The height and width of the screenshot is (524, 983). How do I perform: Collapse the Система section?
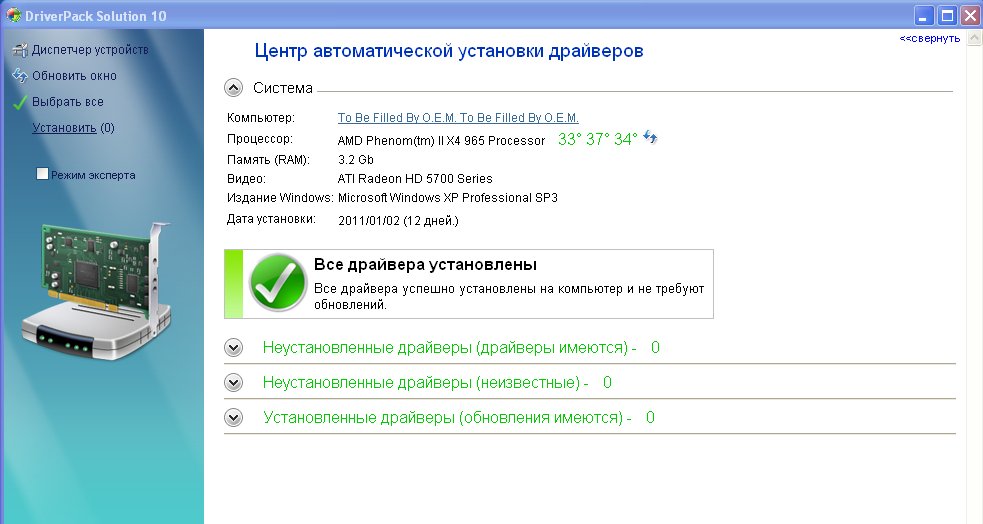[x=233, y=88]
